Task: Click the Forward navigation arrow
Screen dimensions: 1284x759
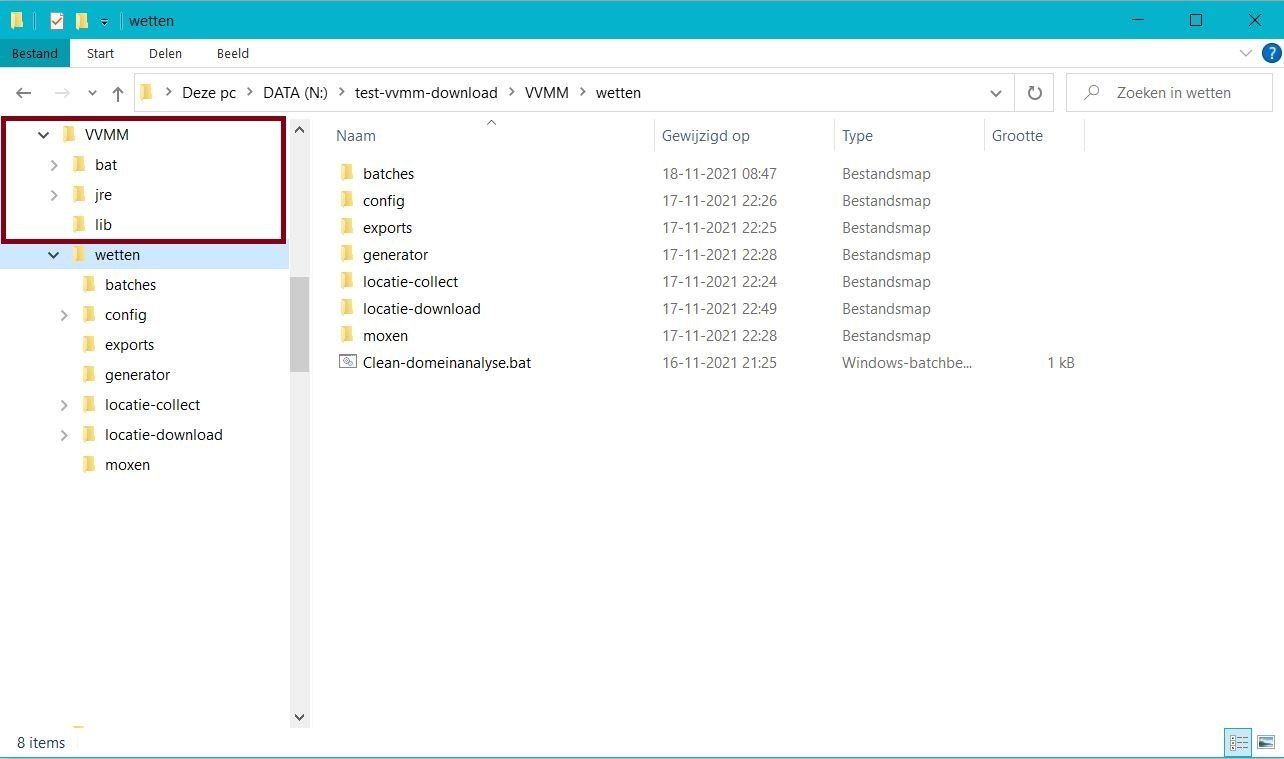Action: pyautogui.click(x=62, y=93)
